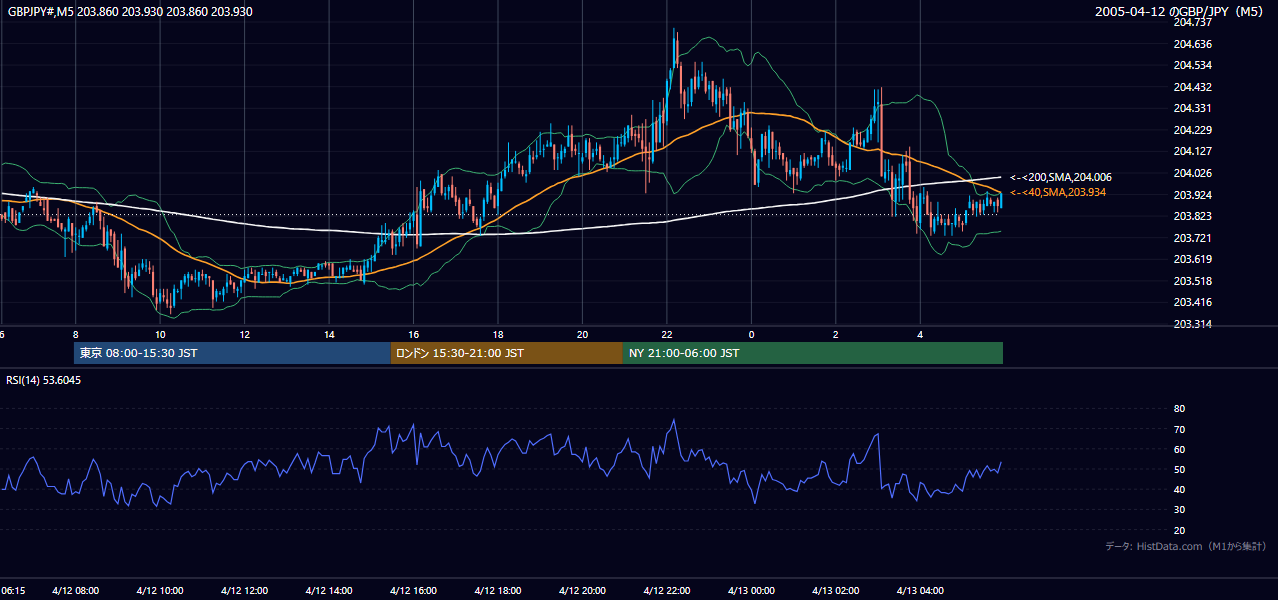Click the 4/13 04:00 bottom time label
This screenshot has height=600, width=1278.
(920, 591)
